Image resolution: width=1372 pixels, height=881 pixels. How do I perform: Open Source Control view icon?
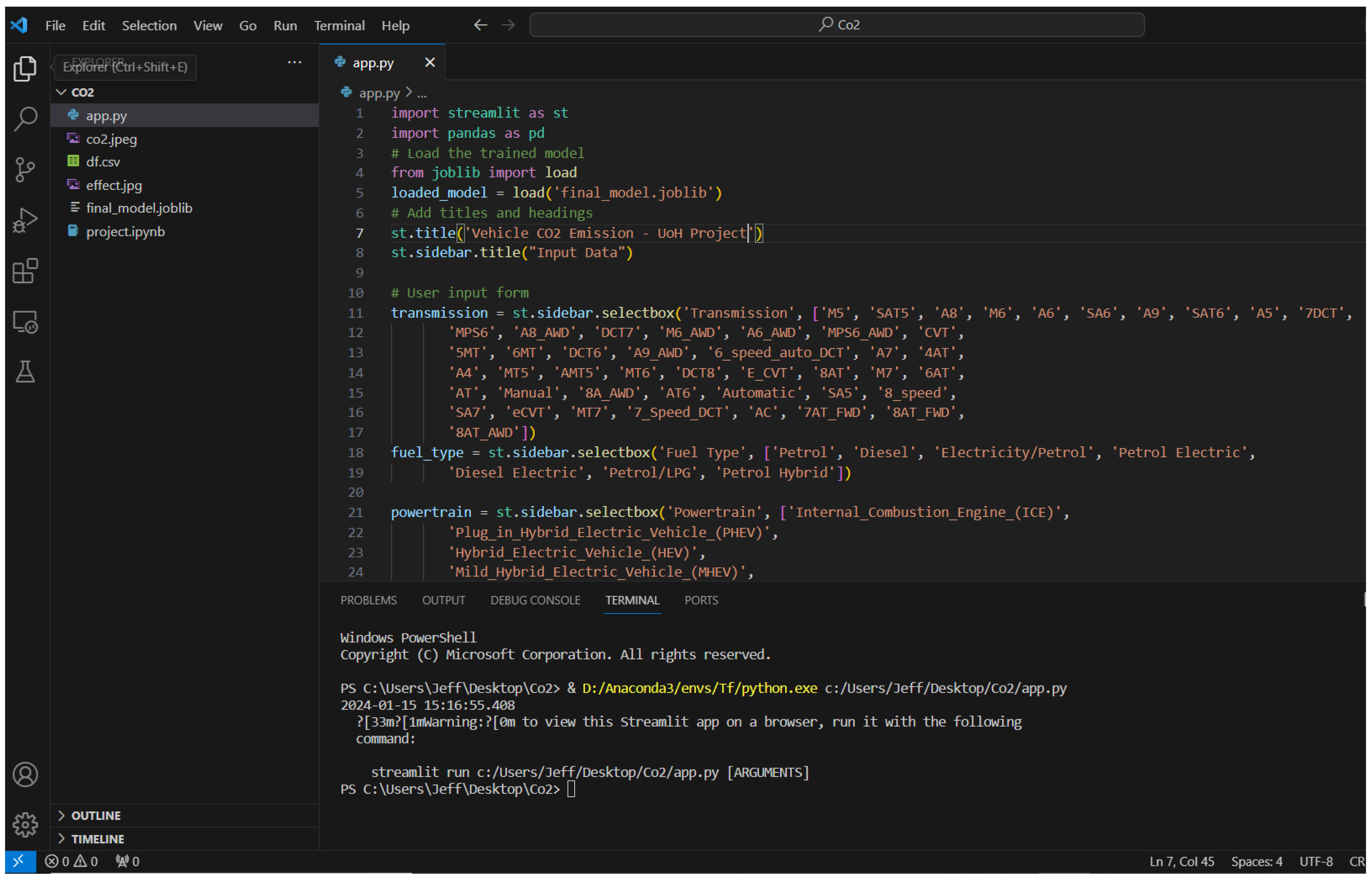tap(25, 170)
